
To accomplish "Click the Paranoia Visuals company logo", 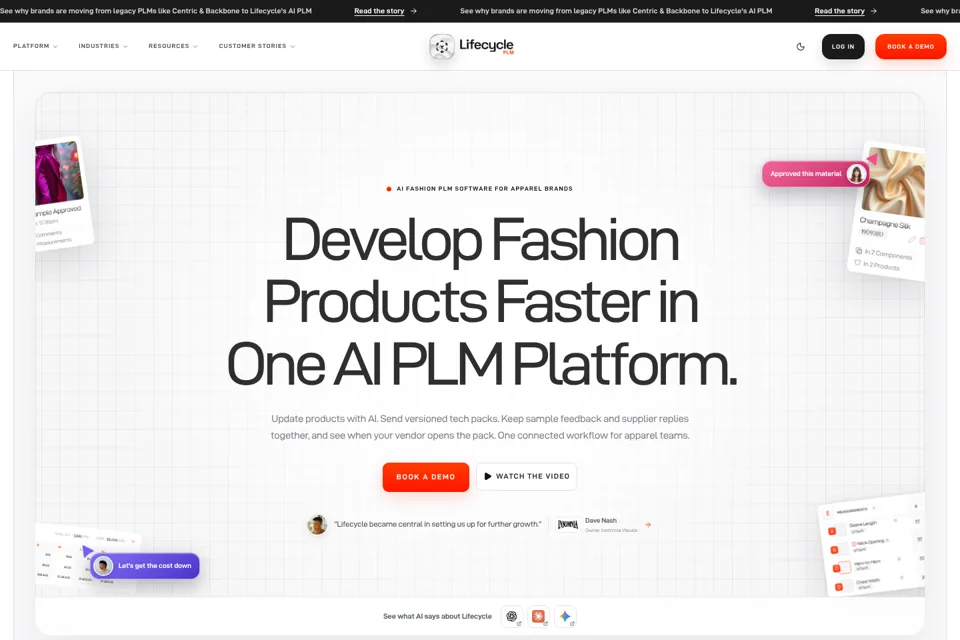I will click(568, 525).
